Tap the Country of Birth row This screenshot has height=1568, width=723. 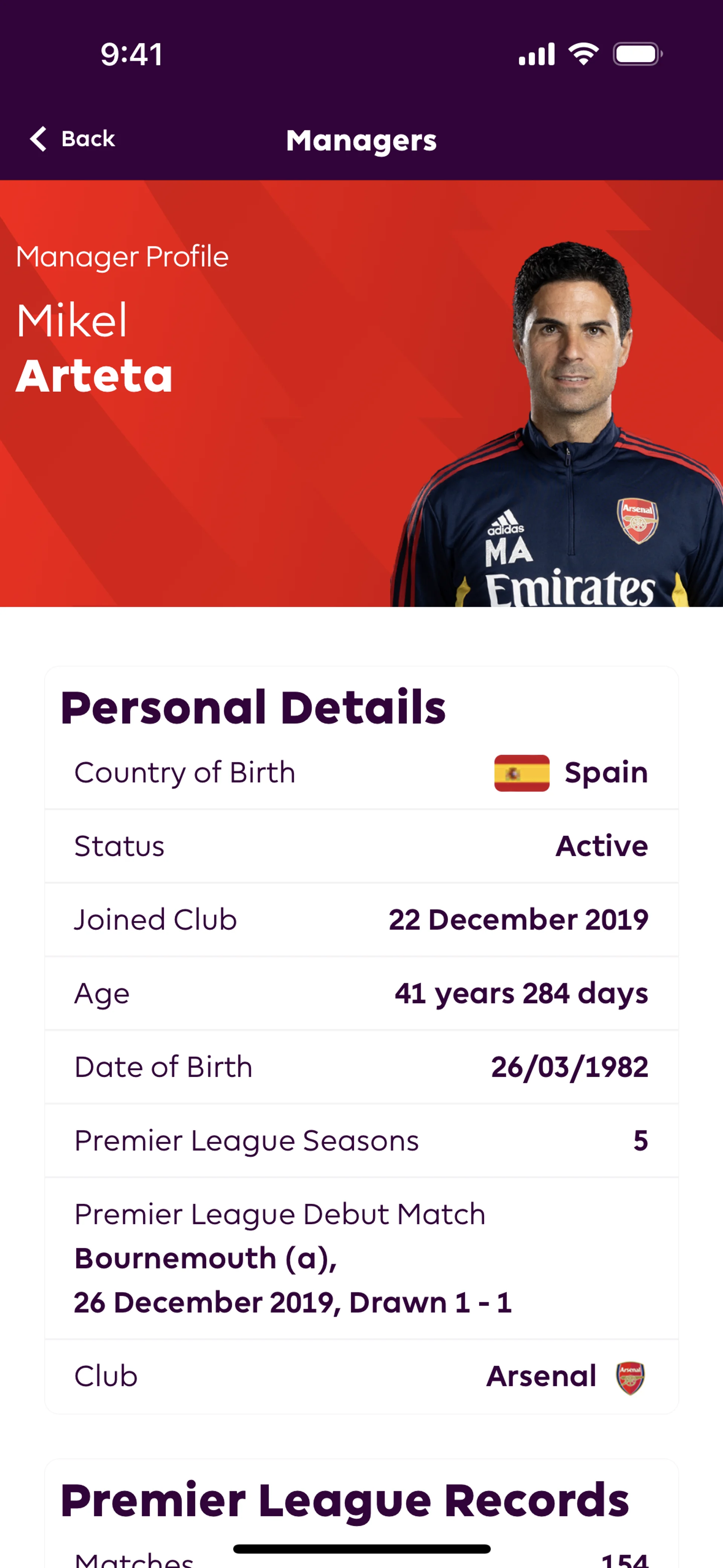point(361,773)
